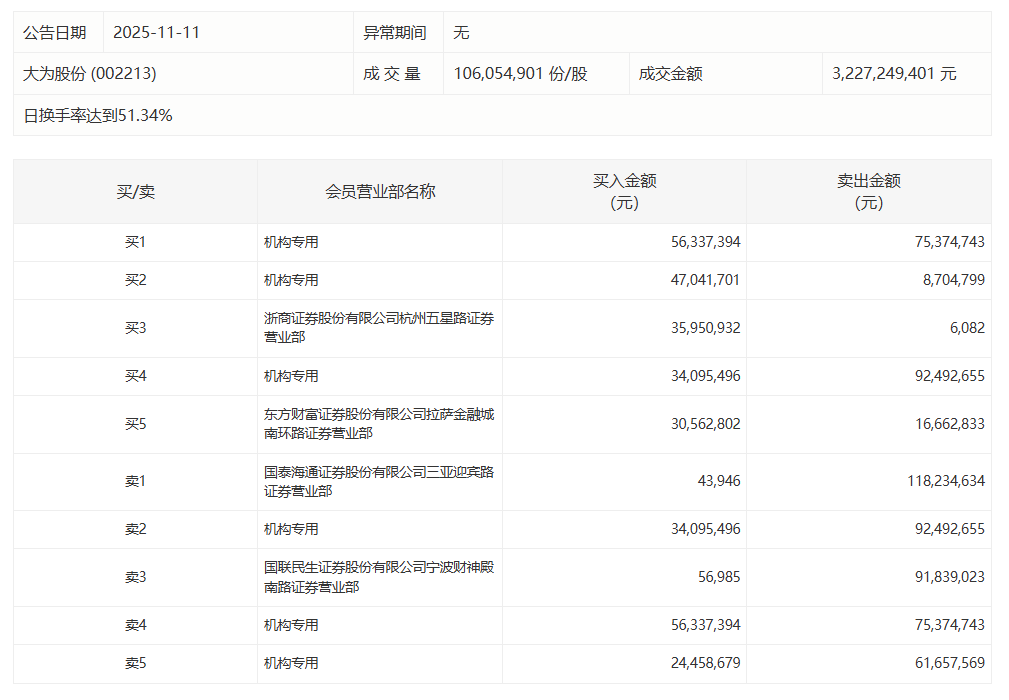1009x700 pixels.
Task: Click the 成交金额 value 3,227,249,401 元
Action: click(894, 74)
